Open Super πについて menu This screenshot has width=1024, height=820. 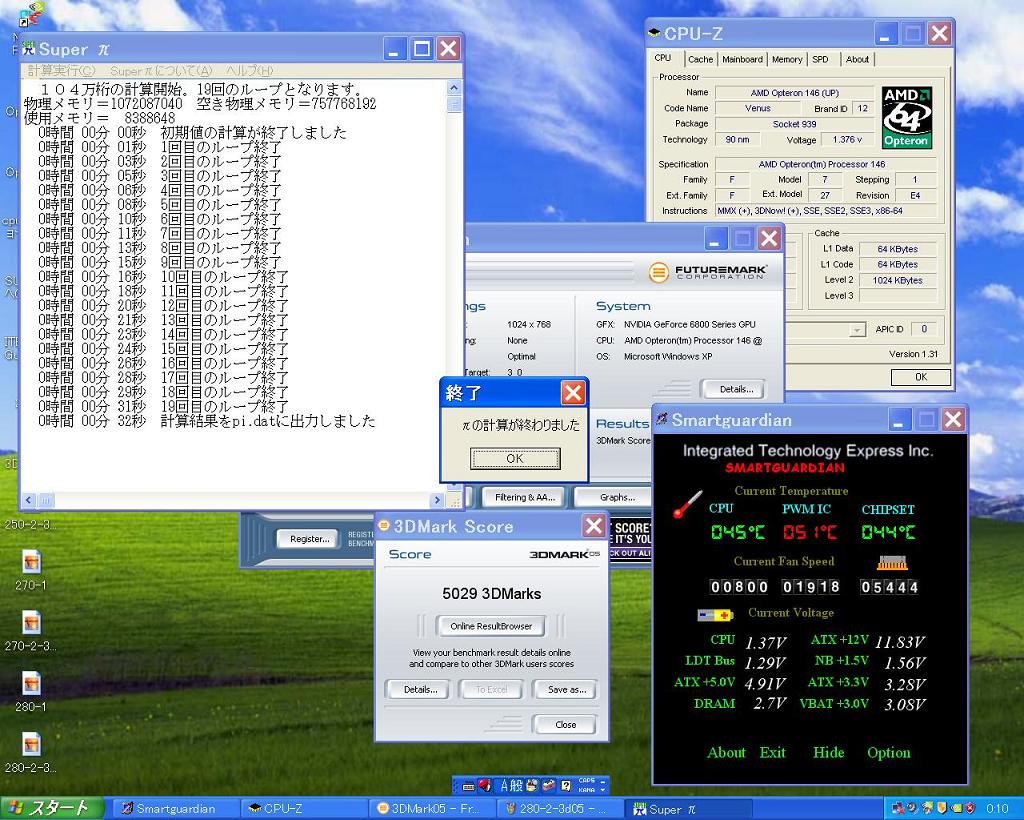(161, 71)
